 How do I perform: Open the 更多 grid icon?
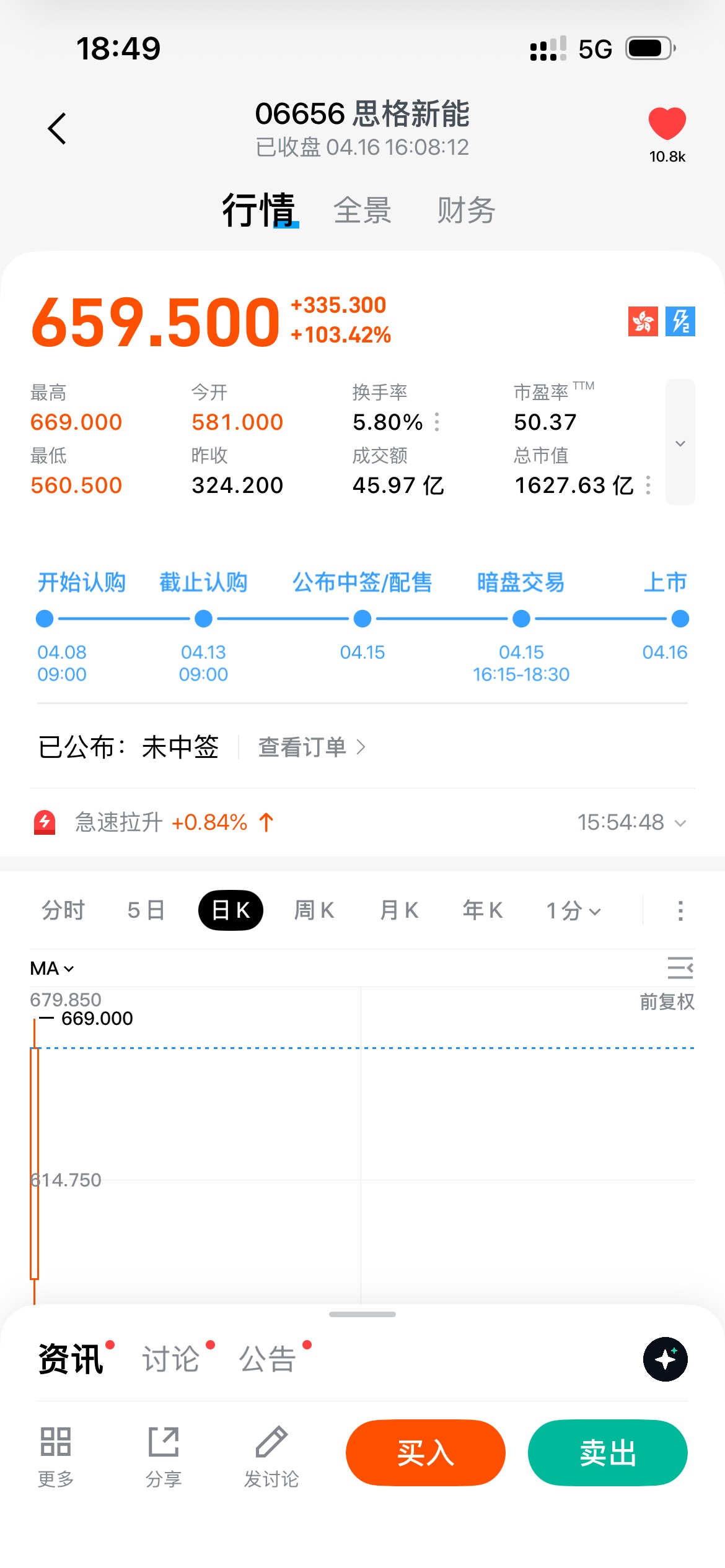point(56,1442)
